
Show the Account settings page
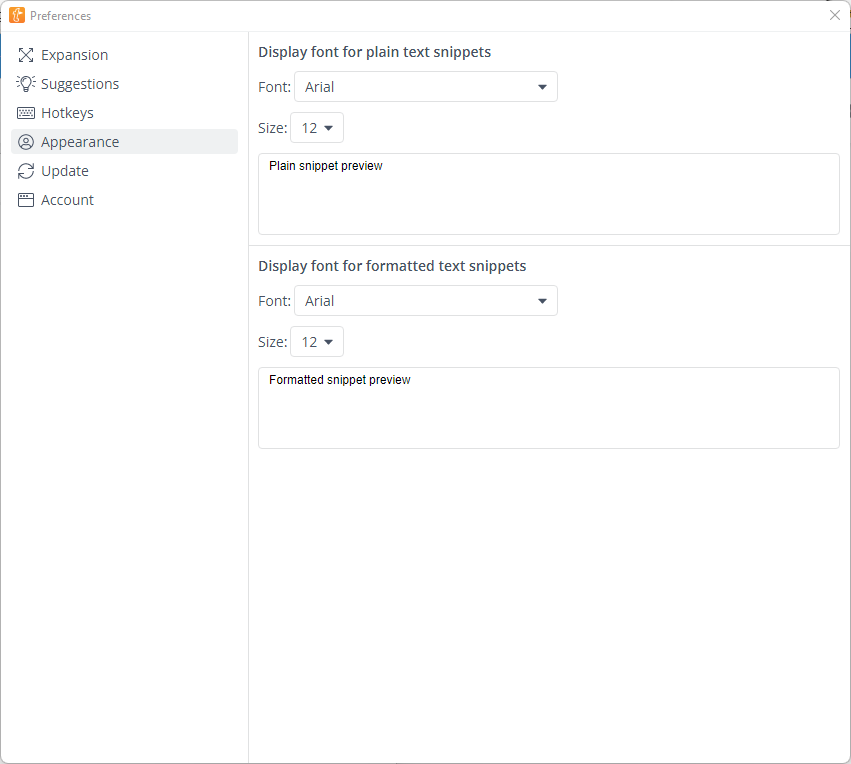67,200
